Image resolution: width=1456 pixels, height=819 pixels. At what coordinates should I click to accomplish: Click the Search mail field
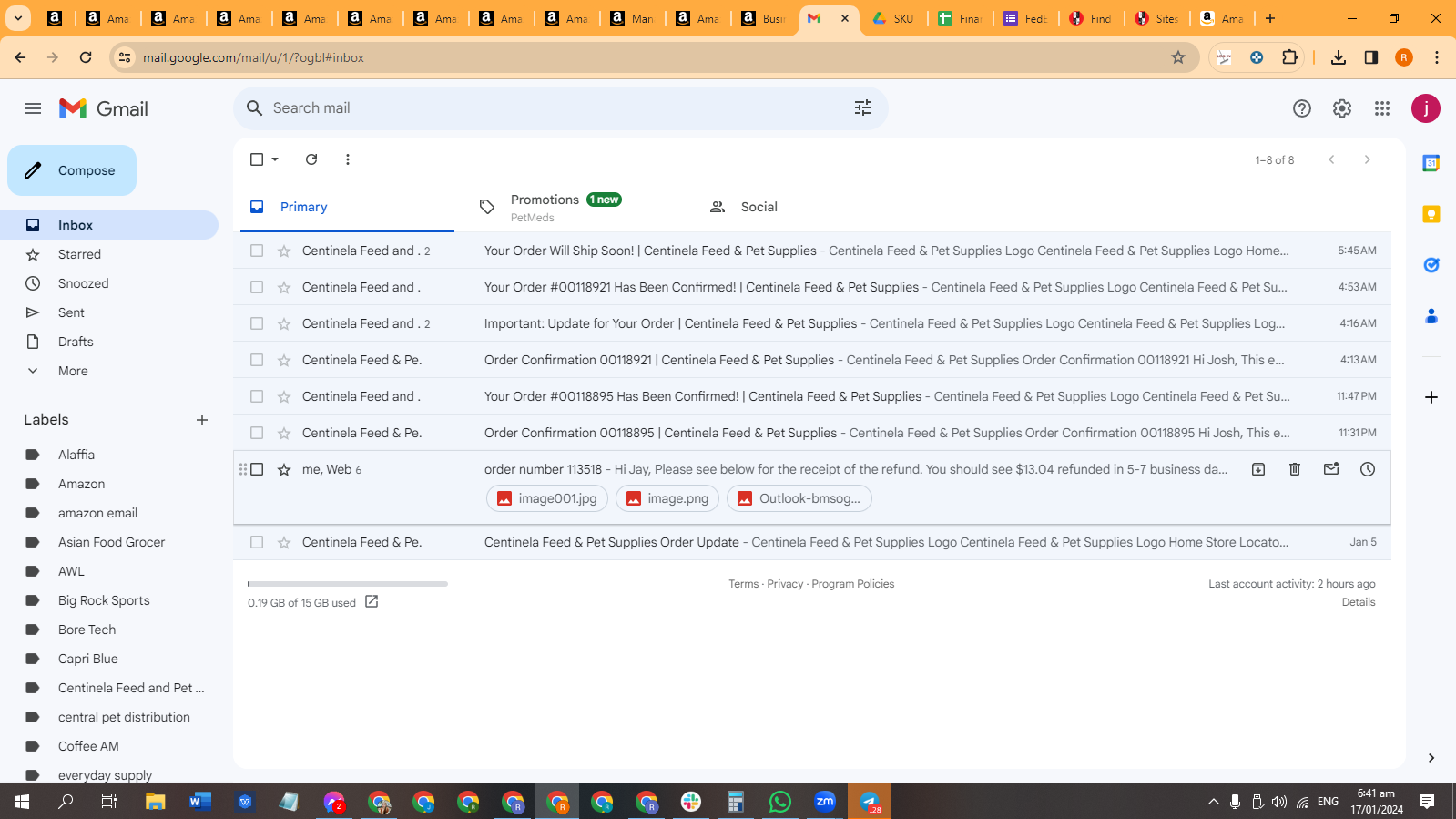click(560, 108)
